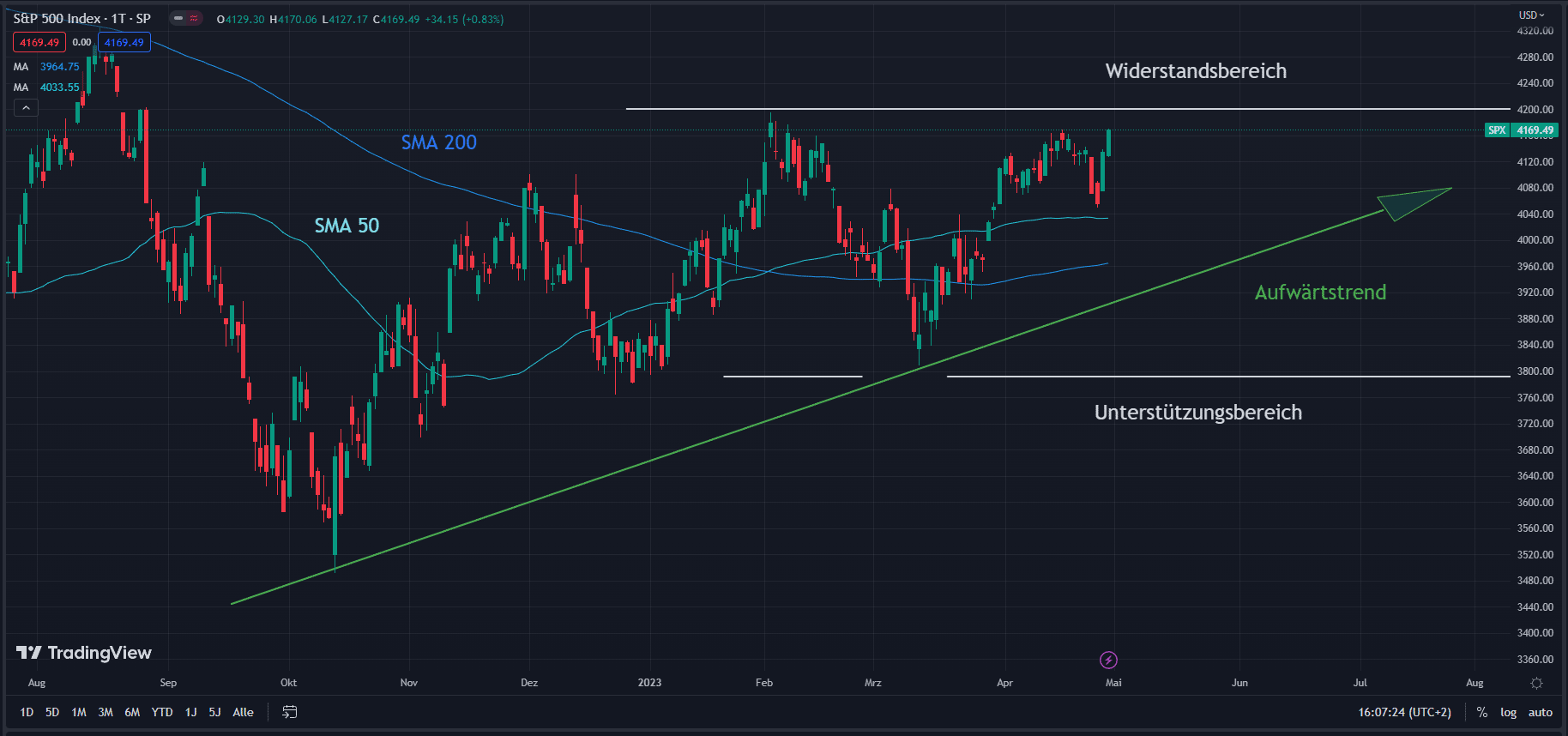Click the 3360.00 price axis label
This screenshot has width=1568, height=736.
[1535, 660]
